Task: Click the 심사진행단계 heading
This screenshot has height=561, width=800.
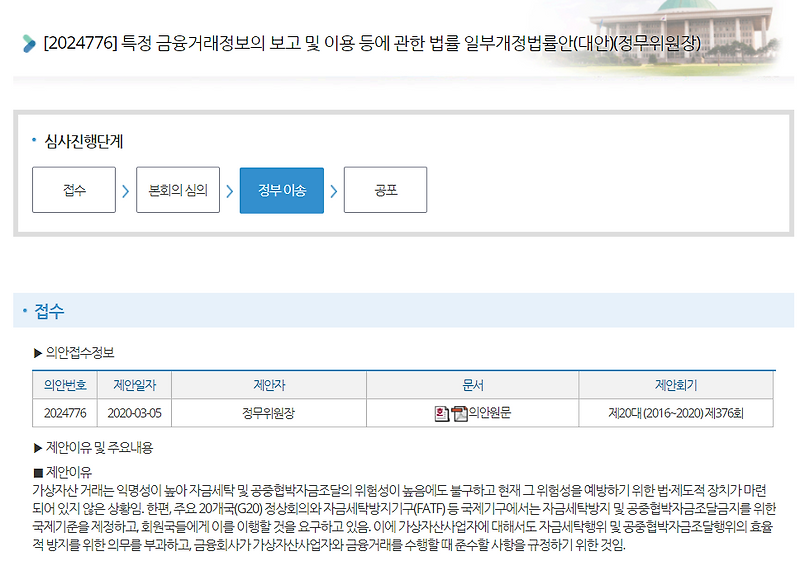Action: pyautogui.click(x=84, y=141)
